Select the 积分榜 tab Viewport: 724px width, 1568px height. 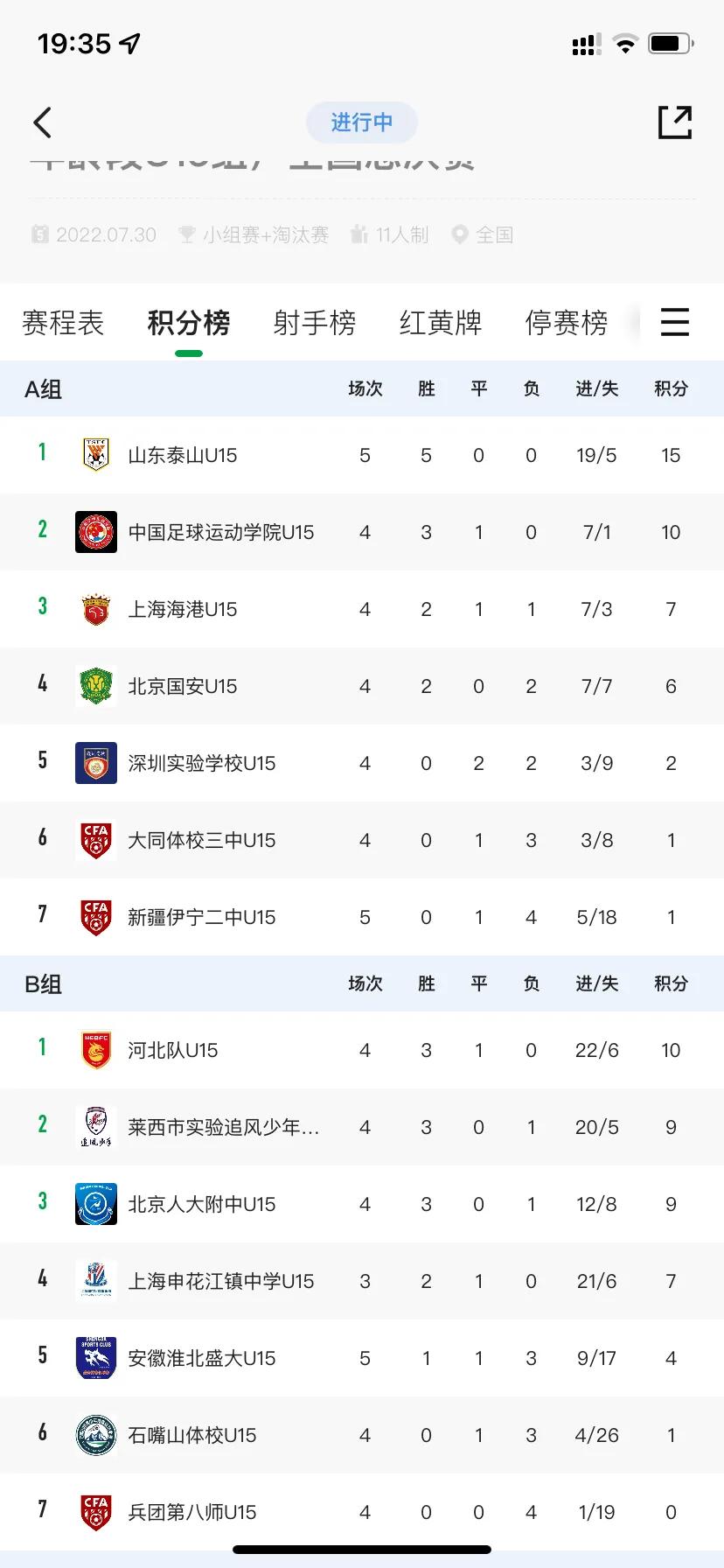tap(189, 322)
